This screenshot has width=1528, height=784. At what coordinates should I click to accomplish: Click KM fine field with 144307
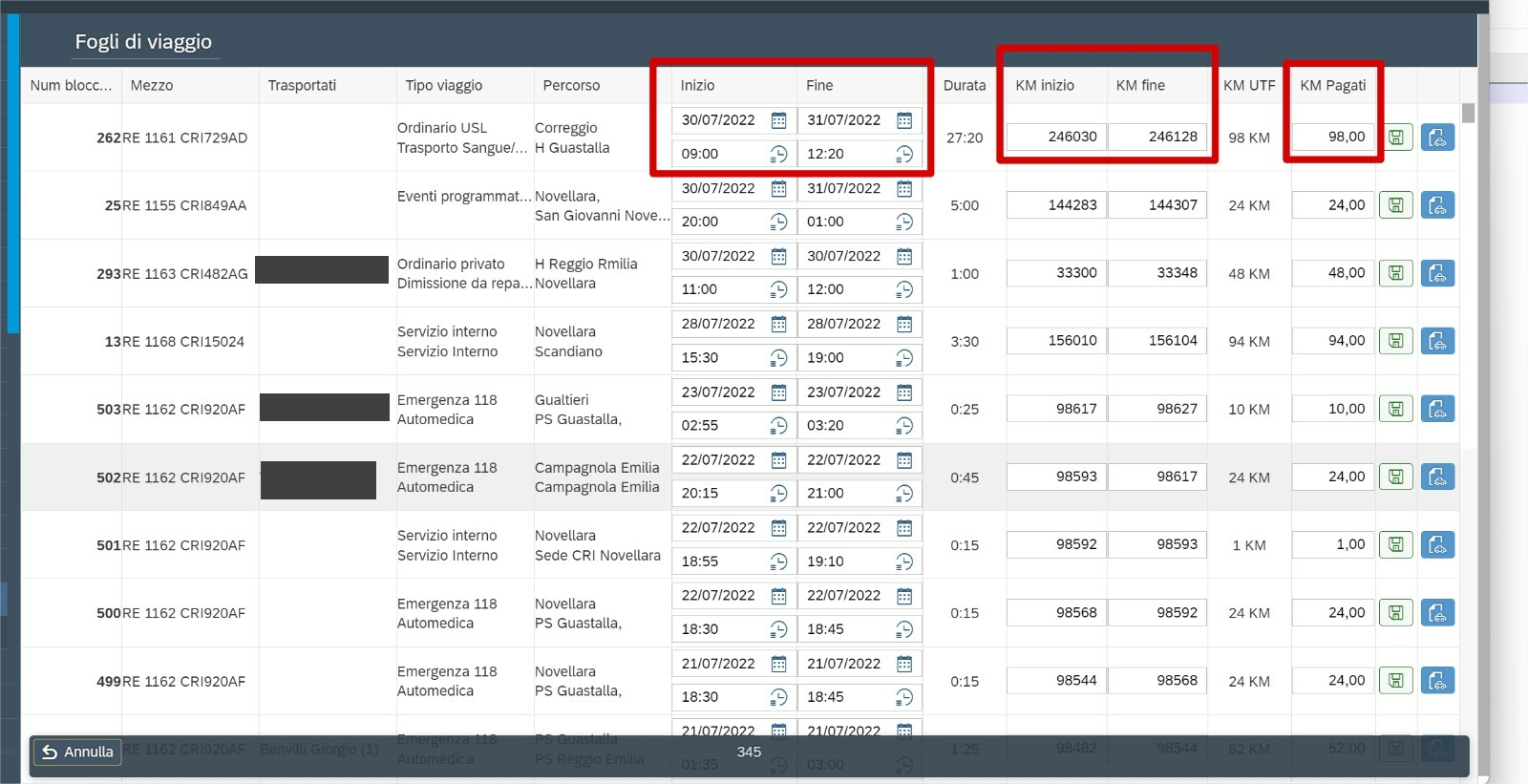click(x=1157, y=205)
